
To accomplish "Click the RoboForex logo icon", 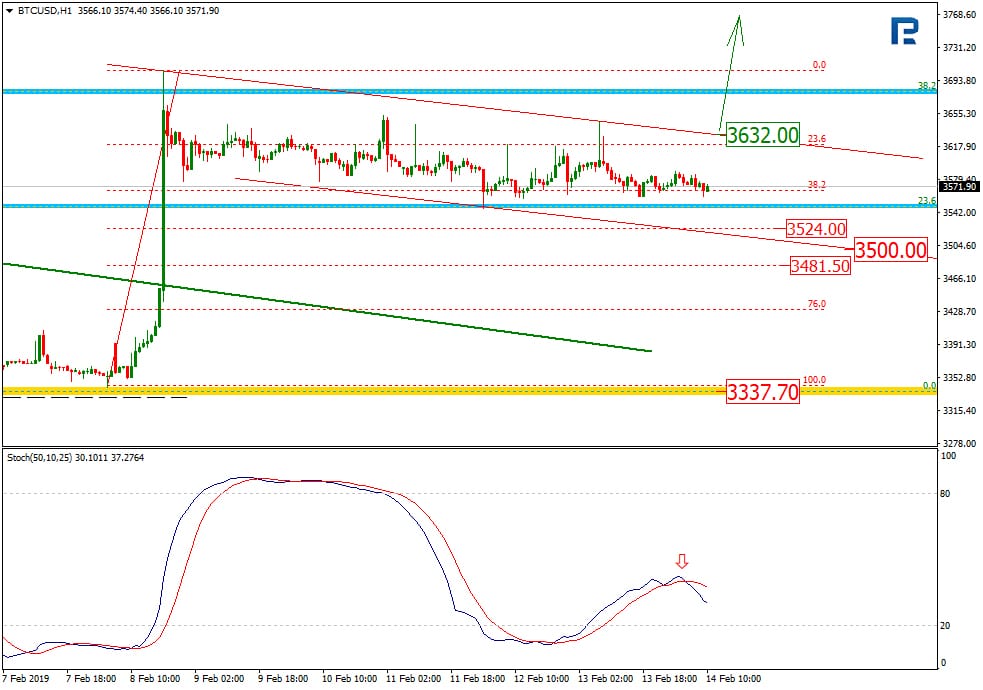I will [905, 32].
